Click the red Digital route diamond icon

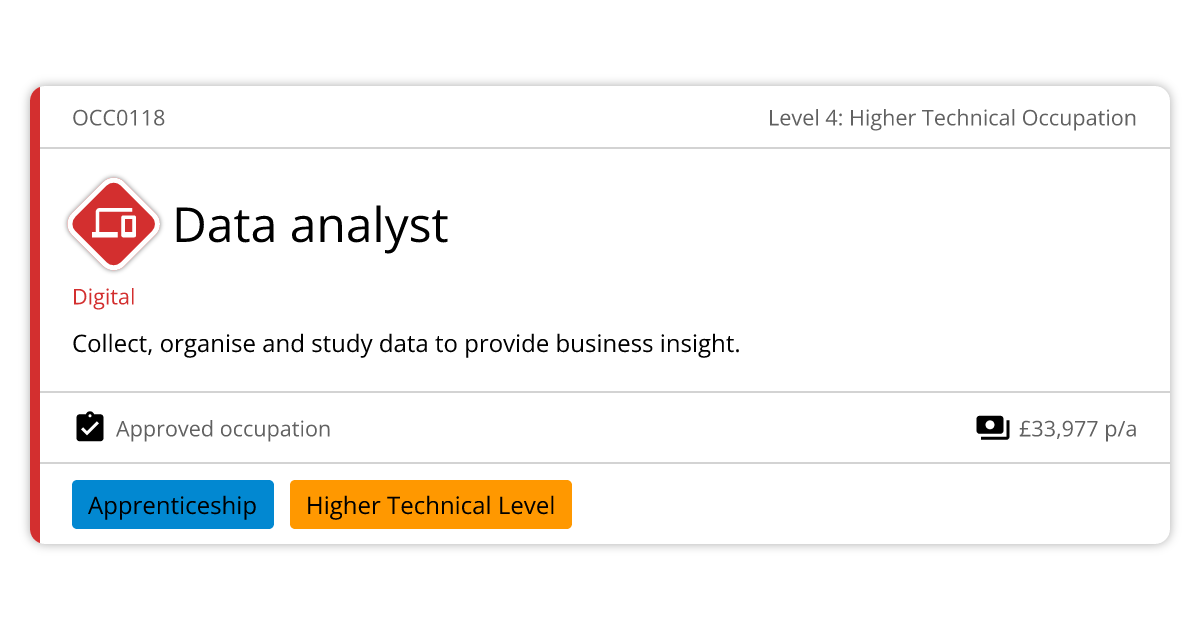(x=113, y=224)
